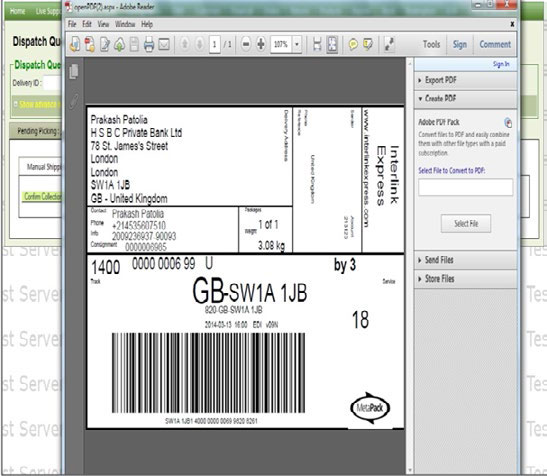Click the weight text '3.08 kg'
Screen dimensions: 547x476
[271, 246]
